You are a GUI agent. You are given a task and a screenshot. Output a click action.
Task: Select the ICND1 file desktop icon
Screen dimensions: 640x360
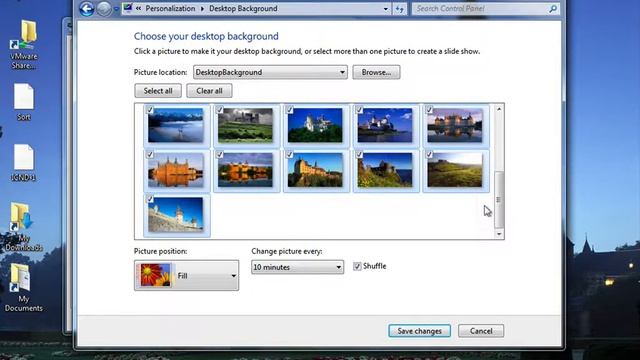23,163
